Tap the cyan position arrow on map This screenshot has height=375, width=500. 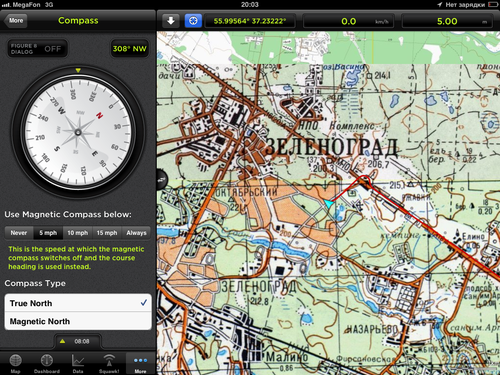click(328, 204)
